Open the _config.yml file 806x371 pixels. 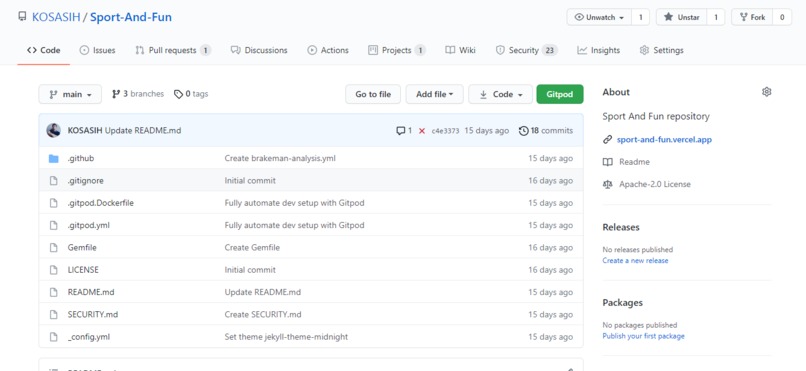tap(88, 337)
